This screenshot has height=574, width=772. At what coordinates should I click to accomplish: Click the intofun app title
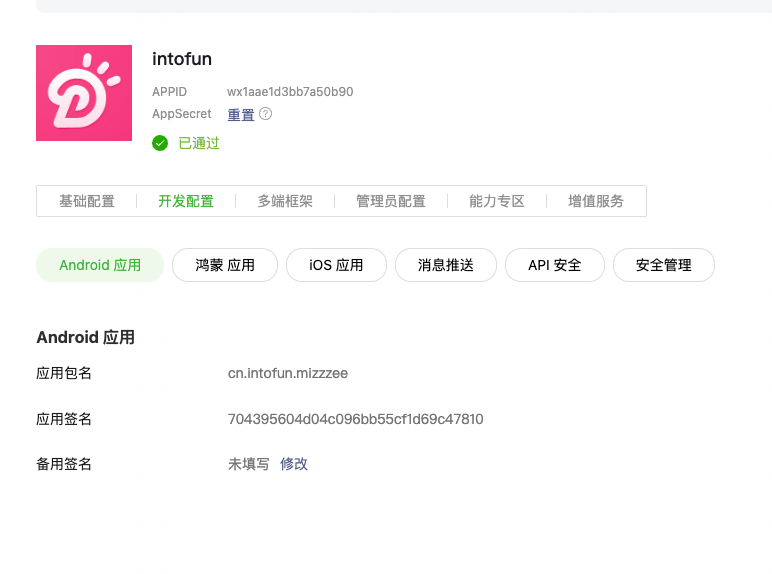(182, 59)
